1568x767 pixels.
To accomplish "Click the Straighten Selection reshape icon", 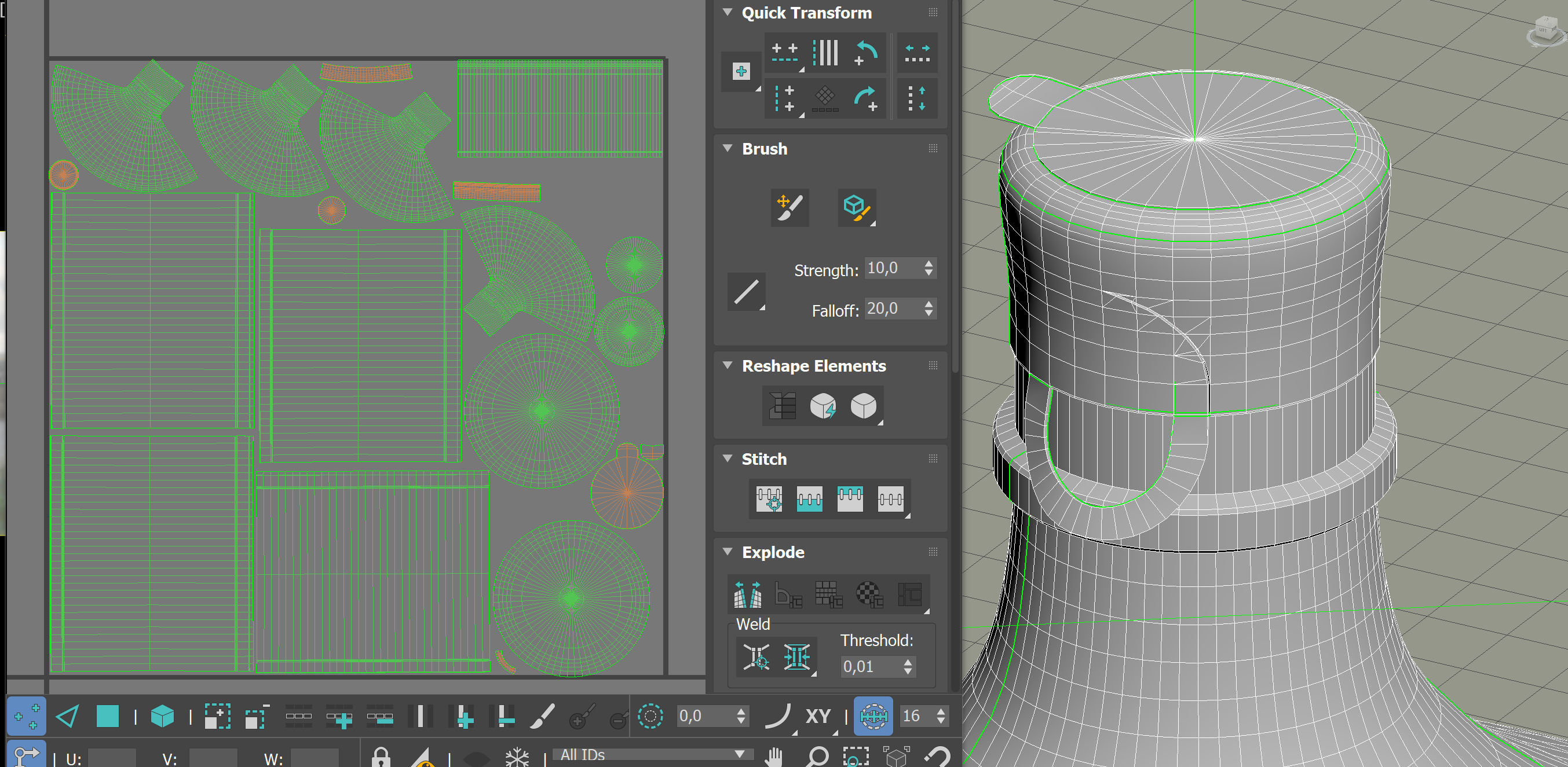I will [782, 406].
